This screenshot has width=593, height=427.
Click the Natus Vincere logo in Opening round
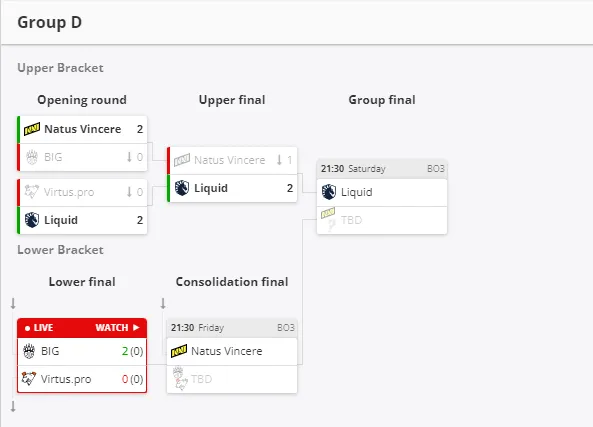(32, 129)
